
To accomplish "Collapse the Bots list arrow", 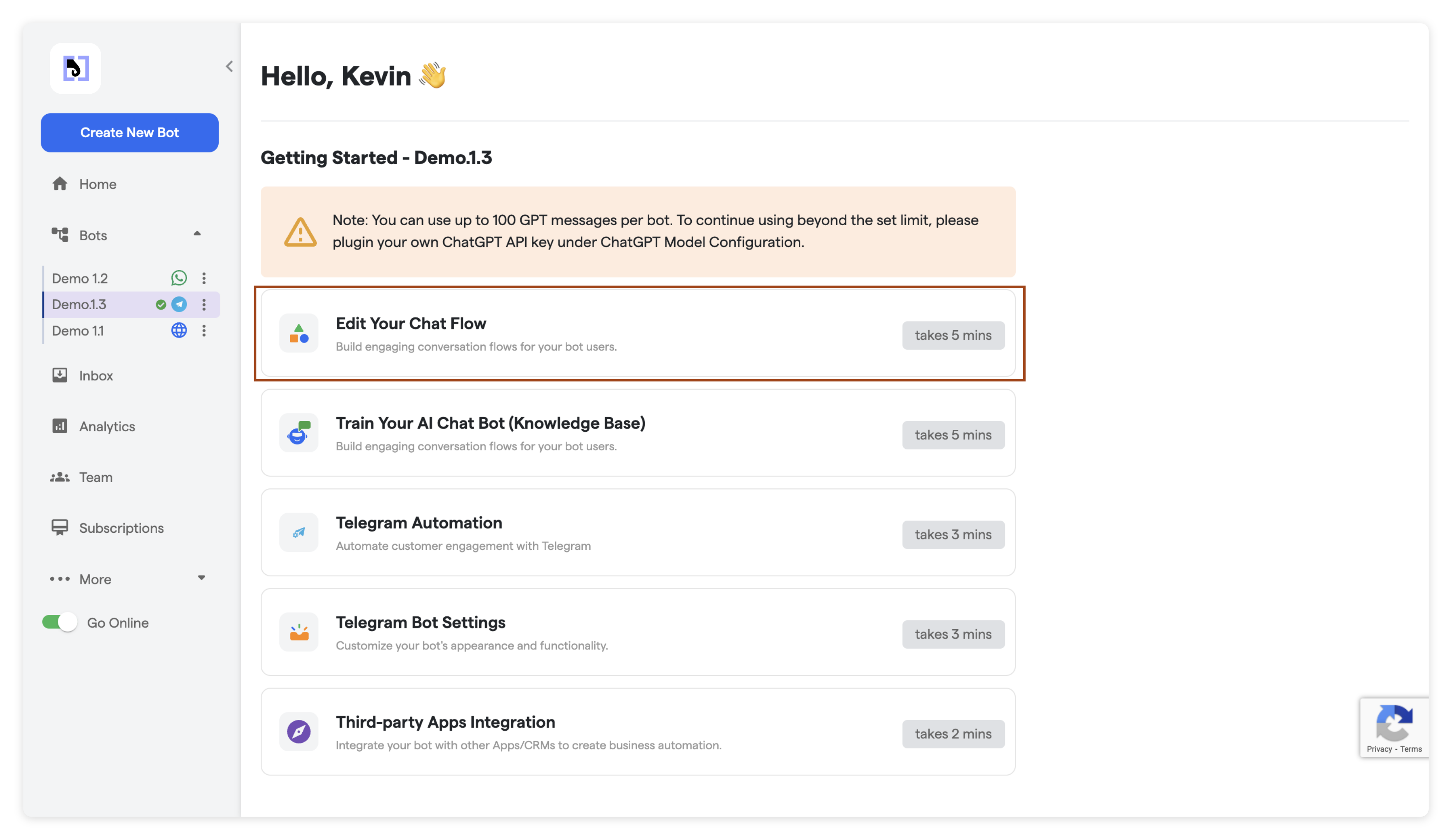I will tap(197, 234).
